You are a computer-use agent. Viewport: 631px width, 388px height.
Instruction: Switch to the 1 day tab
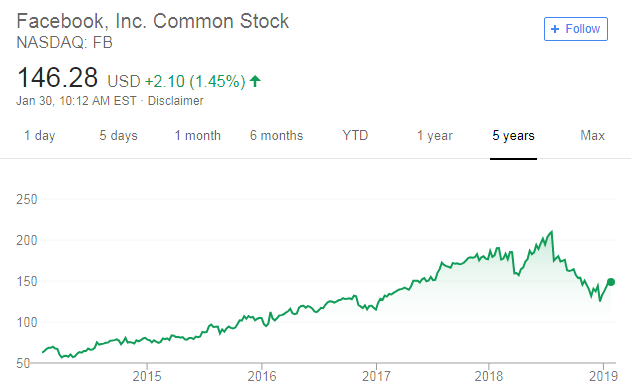pyautogui.click(x=39, y=136)
